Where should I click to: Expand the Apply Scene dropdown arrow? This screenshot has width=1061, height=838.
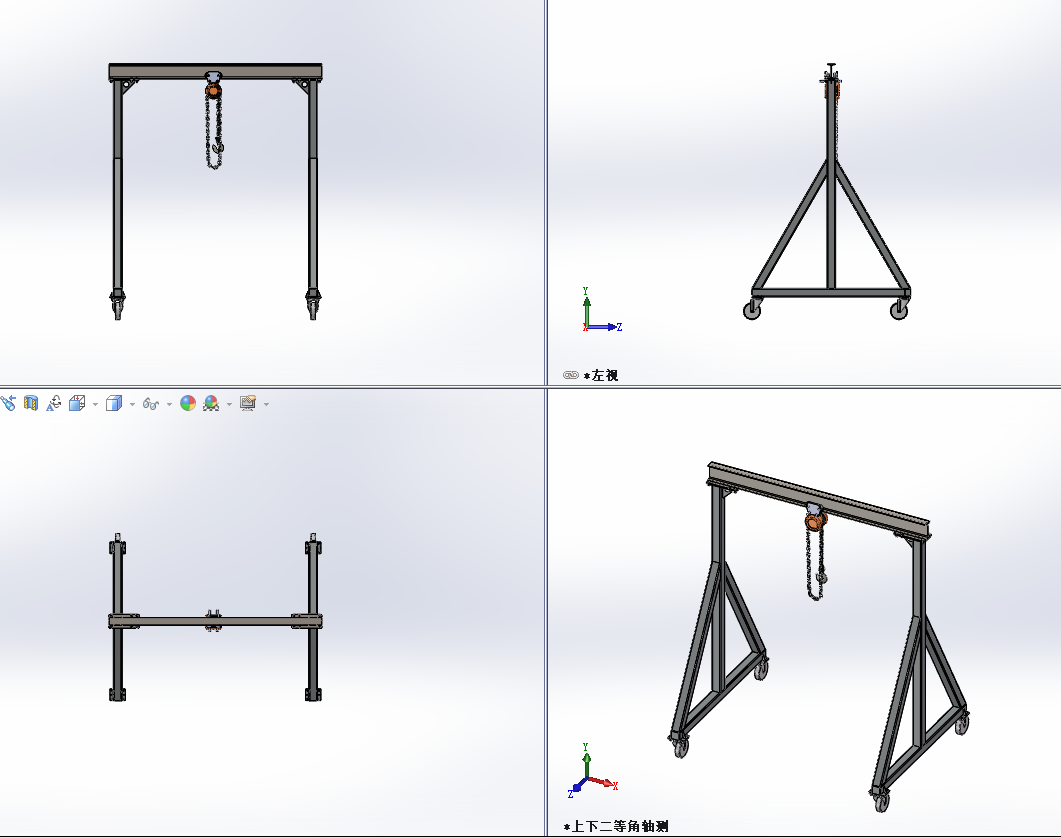(x=229, y=404)
